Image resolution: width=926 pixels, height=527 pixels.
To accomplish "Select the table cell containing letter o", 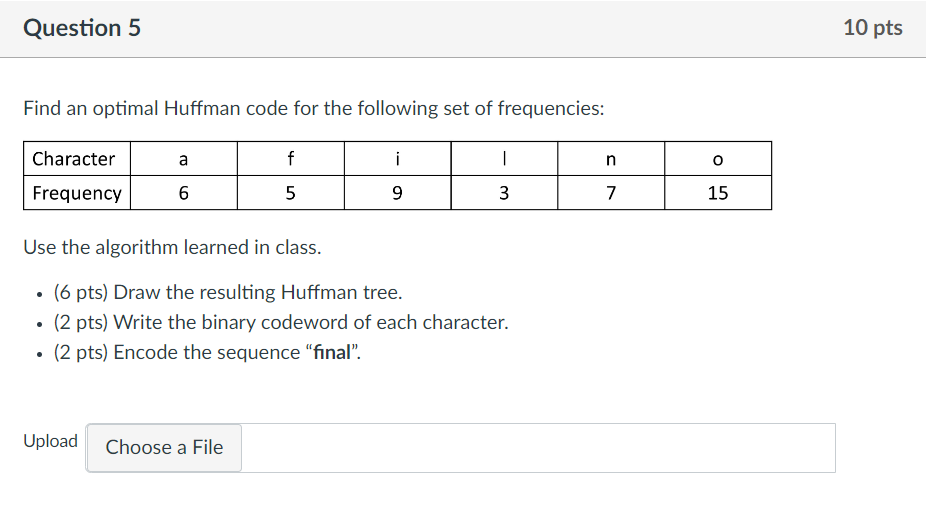I will tap(718, 158).
